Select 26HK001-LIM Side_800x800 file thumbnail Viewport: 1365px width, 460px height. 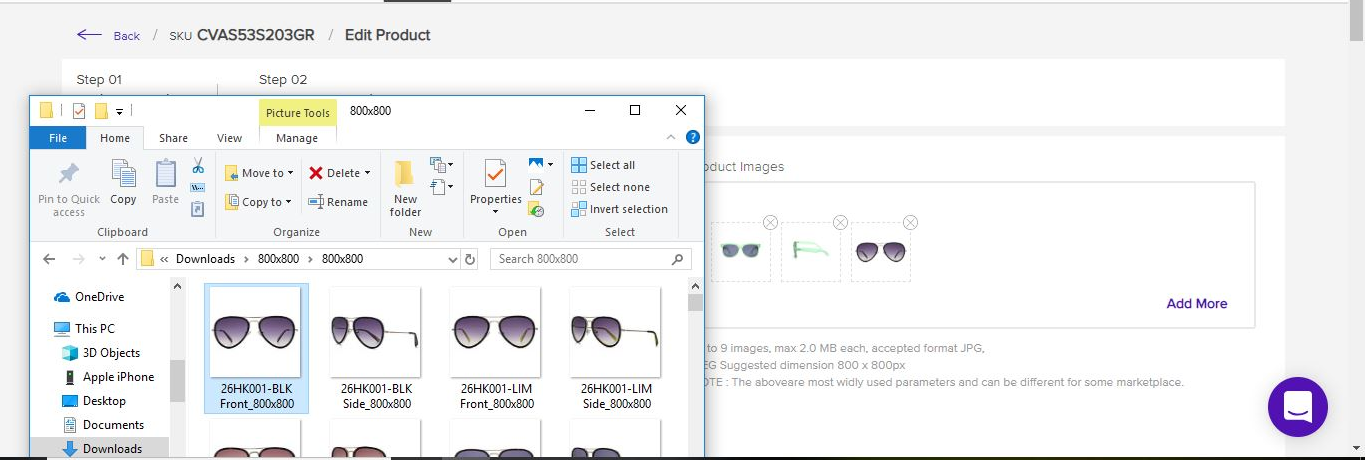[x=616, y=348]
